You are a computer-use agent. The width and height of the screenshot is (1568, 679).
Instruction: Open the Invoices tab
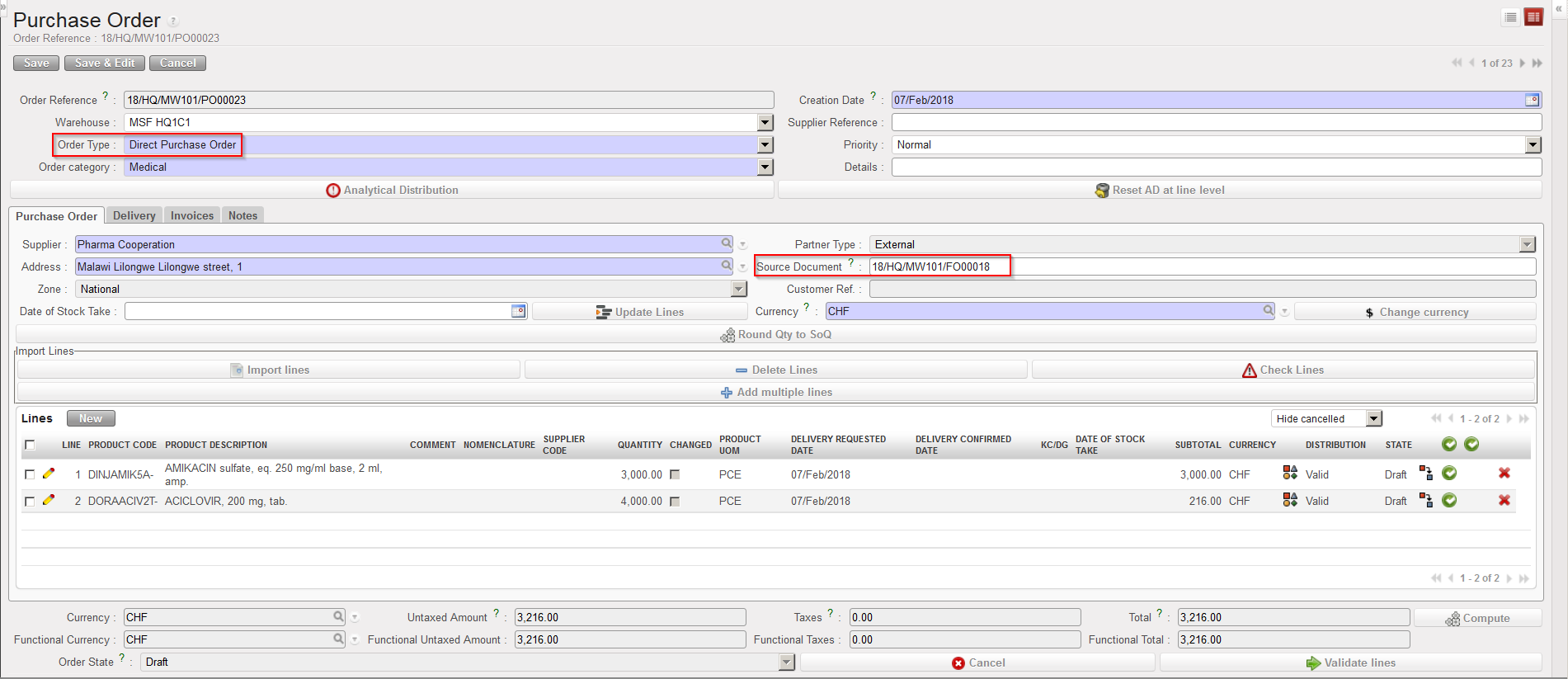(191, 215)
